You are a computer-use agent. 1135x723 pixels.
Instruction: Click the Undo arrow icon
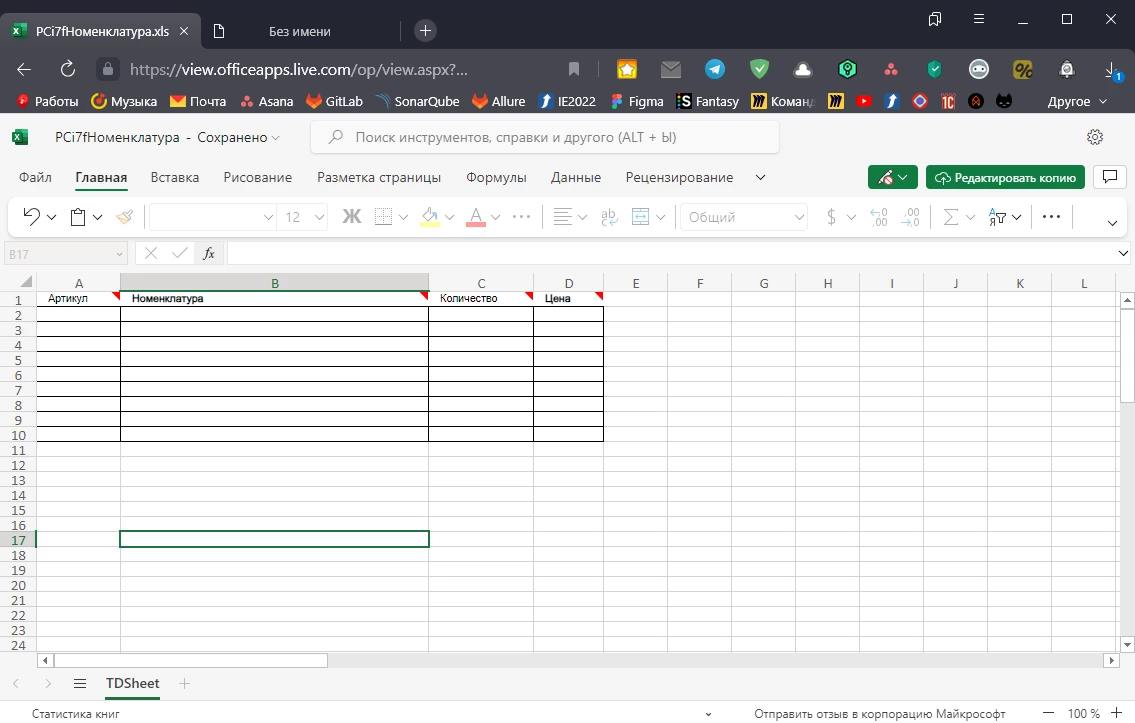click(31, 217)
